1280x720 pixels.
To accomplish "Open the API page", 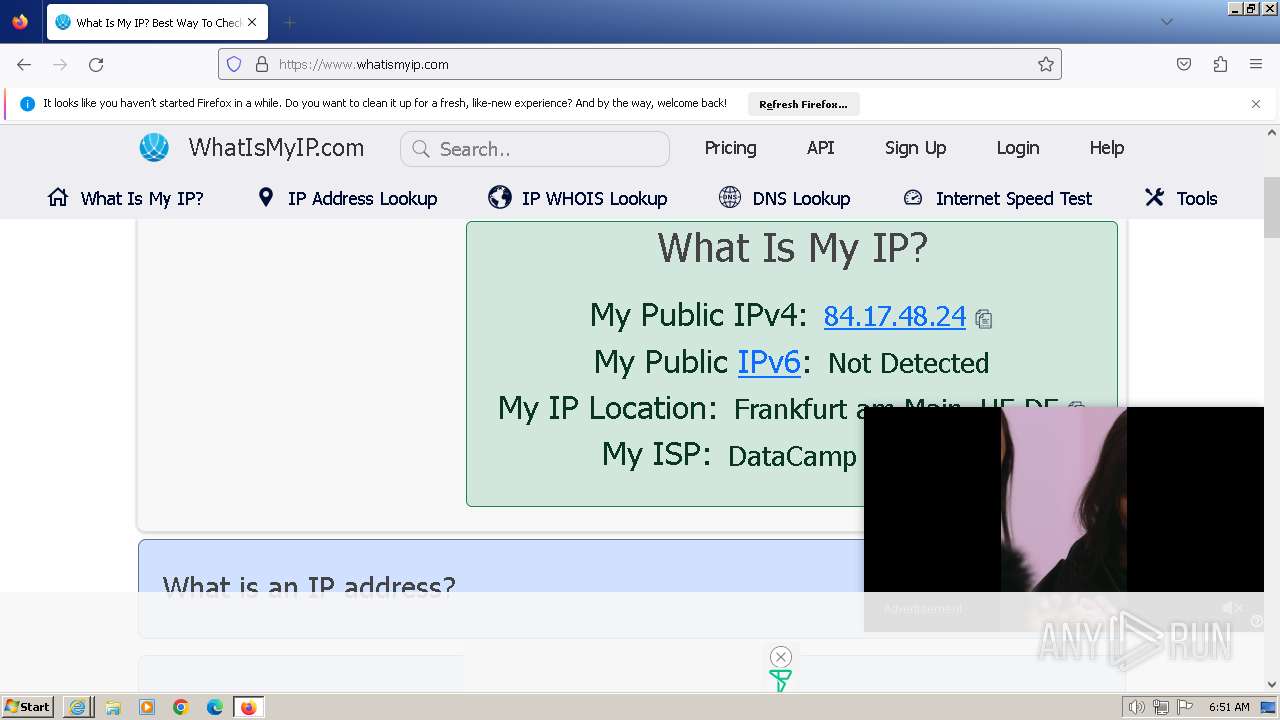I will 820,148.
